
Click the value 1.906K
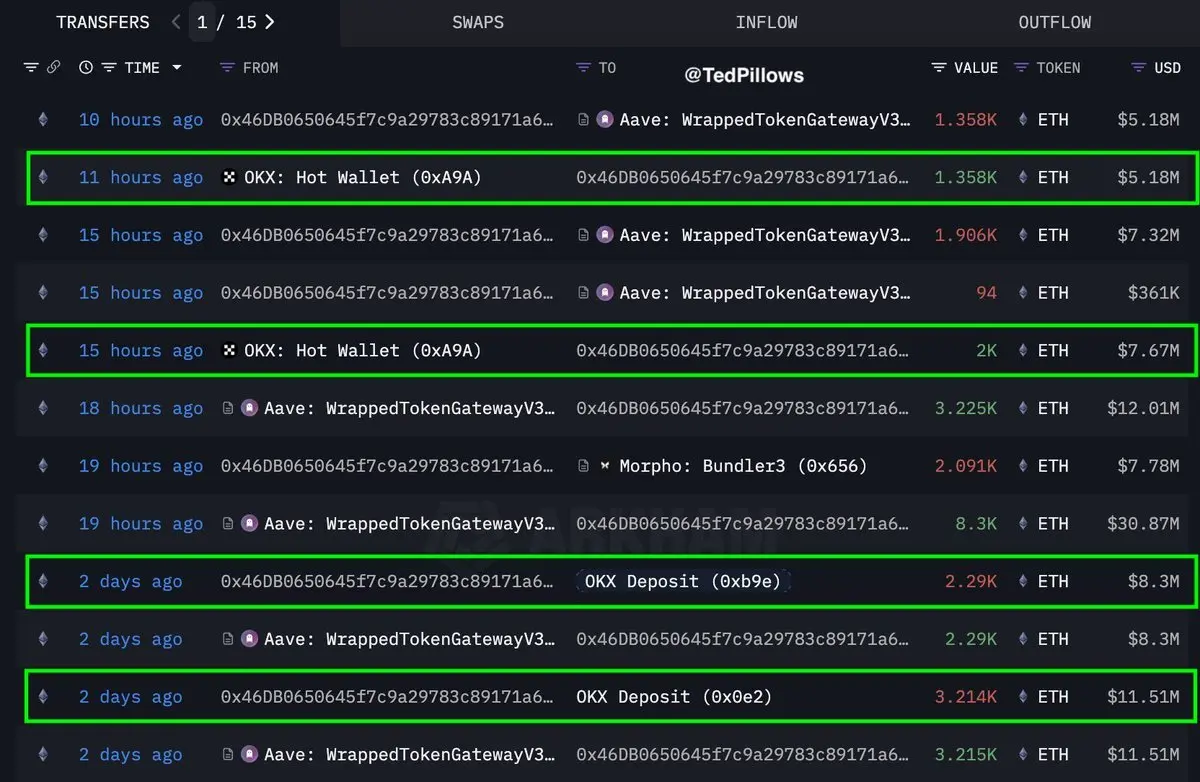(x=966, y=236)
